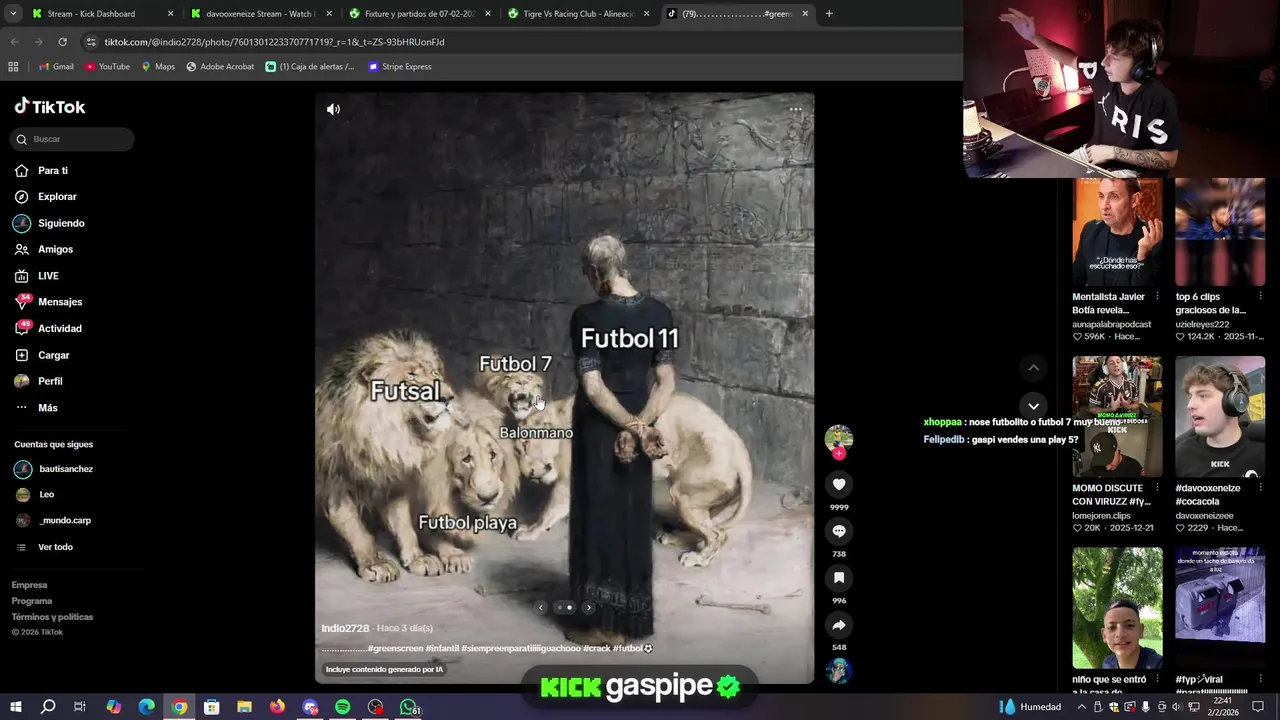Viewport: 1280px width, 720px height.
Task: Focus the Buscar search field
Action: 72,139
